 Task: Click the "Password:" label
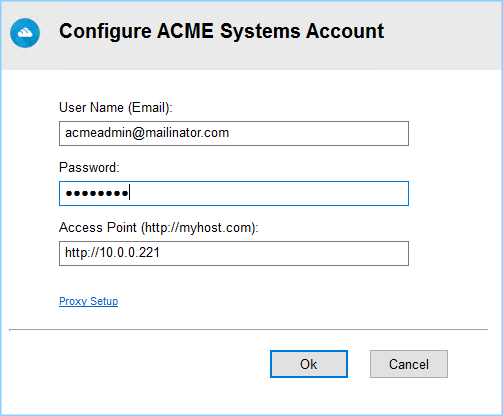89,167
